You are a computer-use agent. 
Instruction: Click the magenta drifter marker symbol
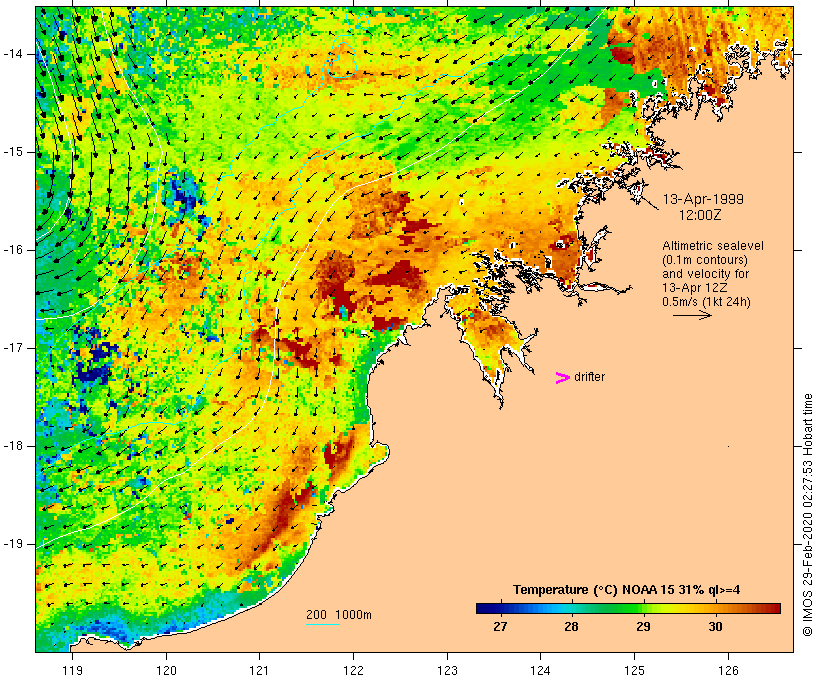point(562,378)
